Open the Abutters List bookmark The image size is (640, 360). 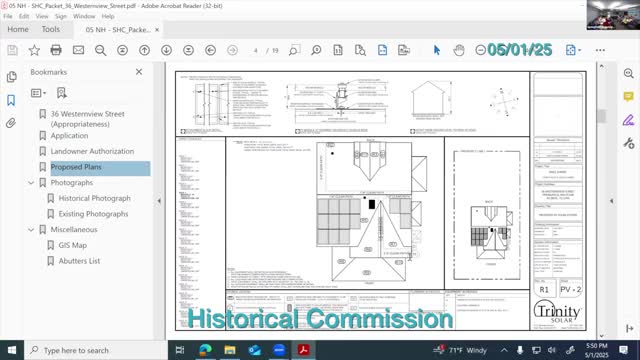coord(79,261)
